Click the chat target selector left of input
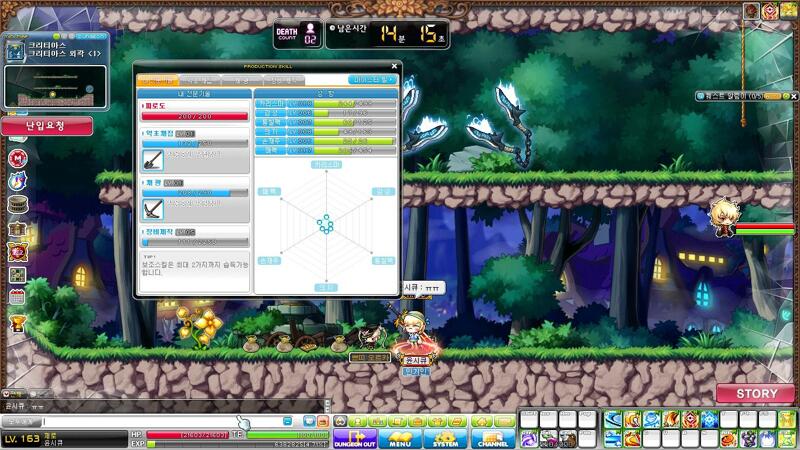The height and width of the screenshot is (450, 800). [20, 421]
